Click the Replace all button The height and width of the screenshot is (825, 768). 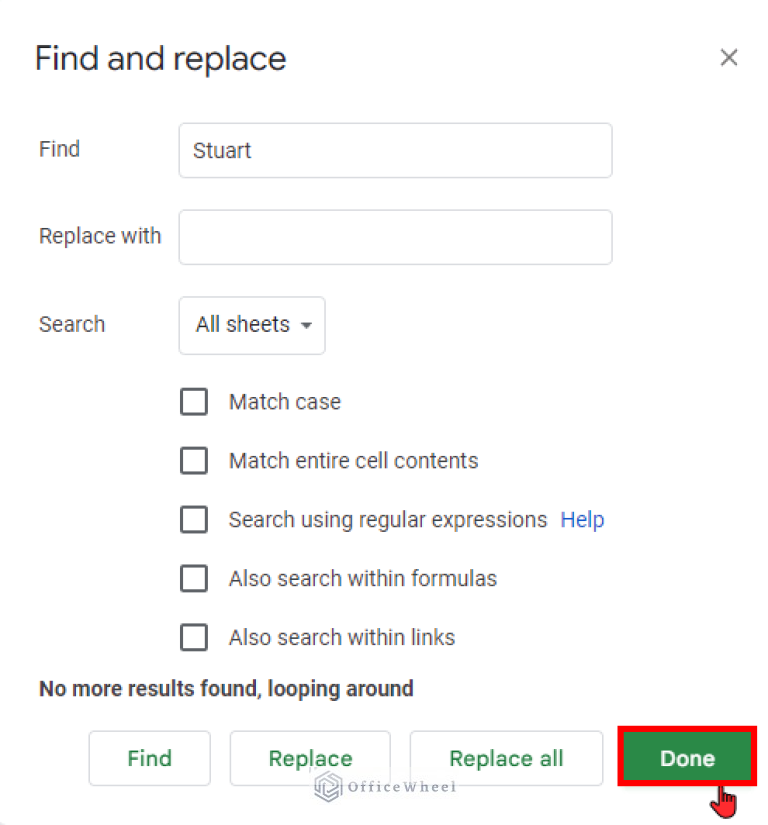pos(506,758)
